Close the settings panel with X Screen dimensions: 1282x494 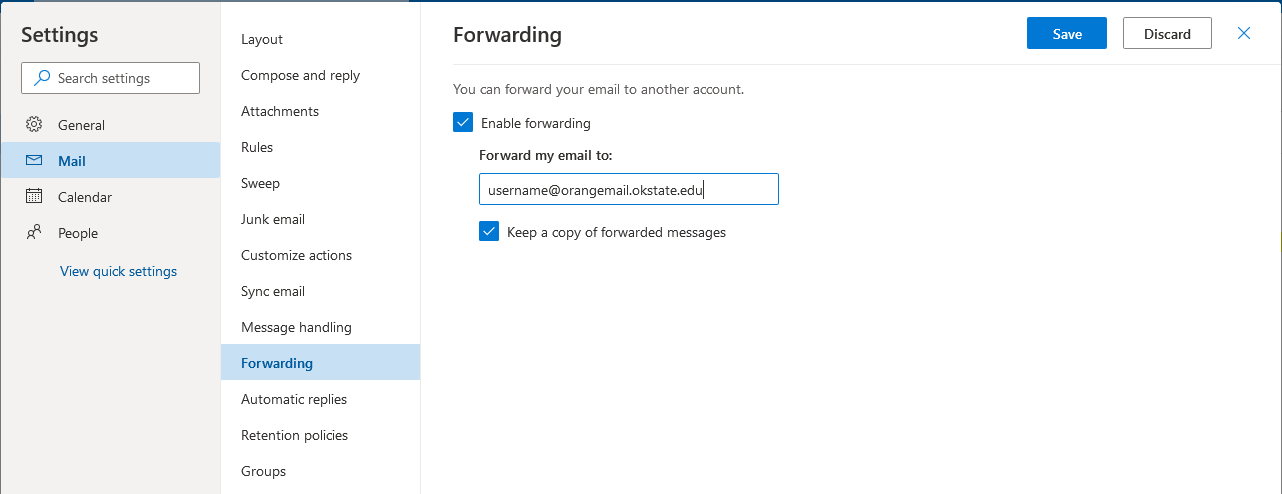coord(1244,33)
